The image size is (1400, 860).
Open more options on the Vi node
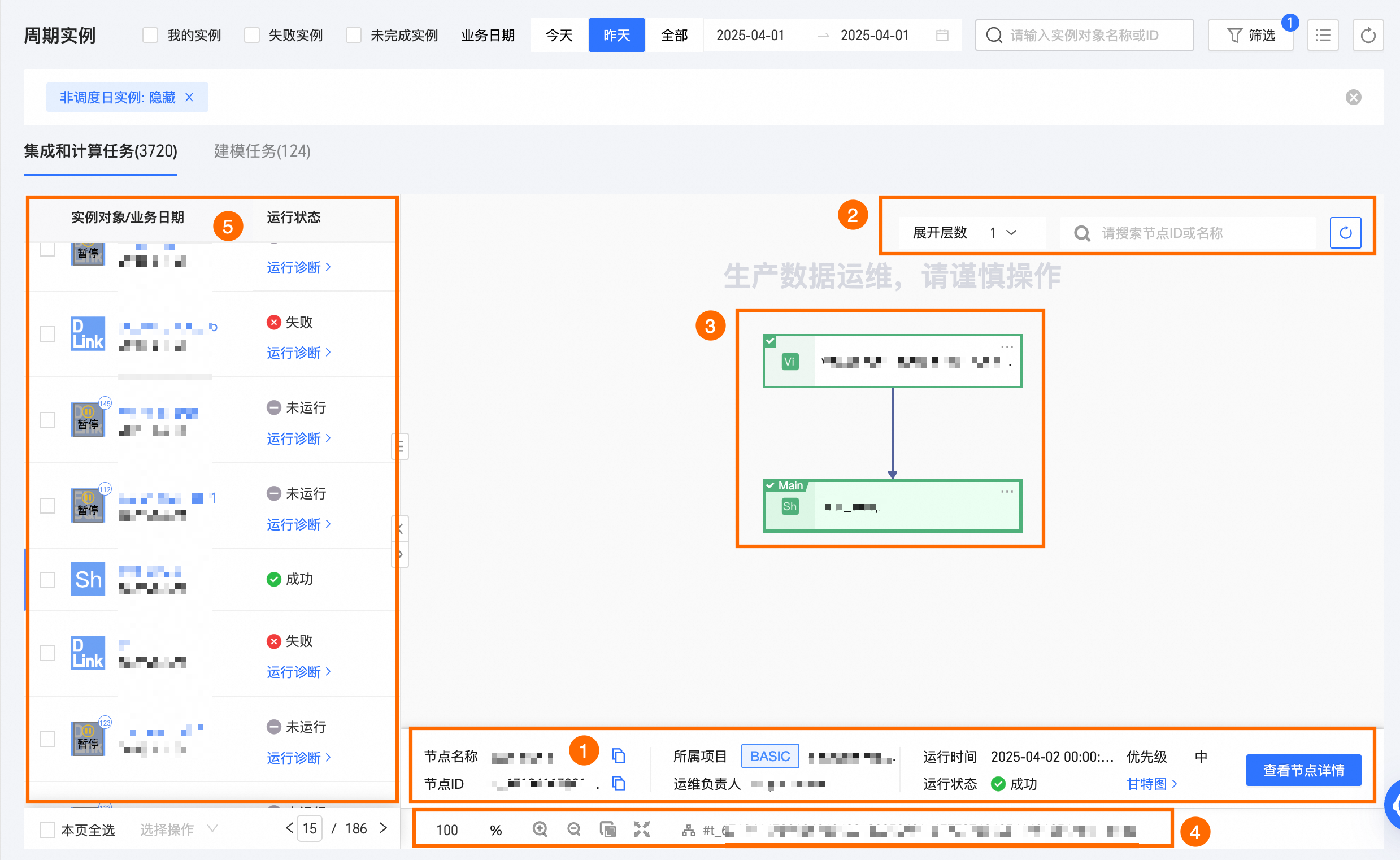pyautogui.click(x=1007, y=346)
